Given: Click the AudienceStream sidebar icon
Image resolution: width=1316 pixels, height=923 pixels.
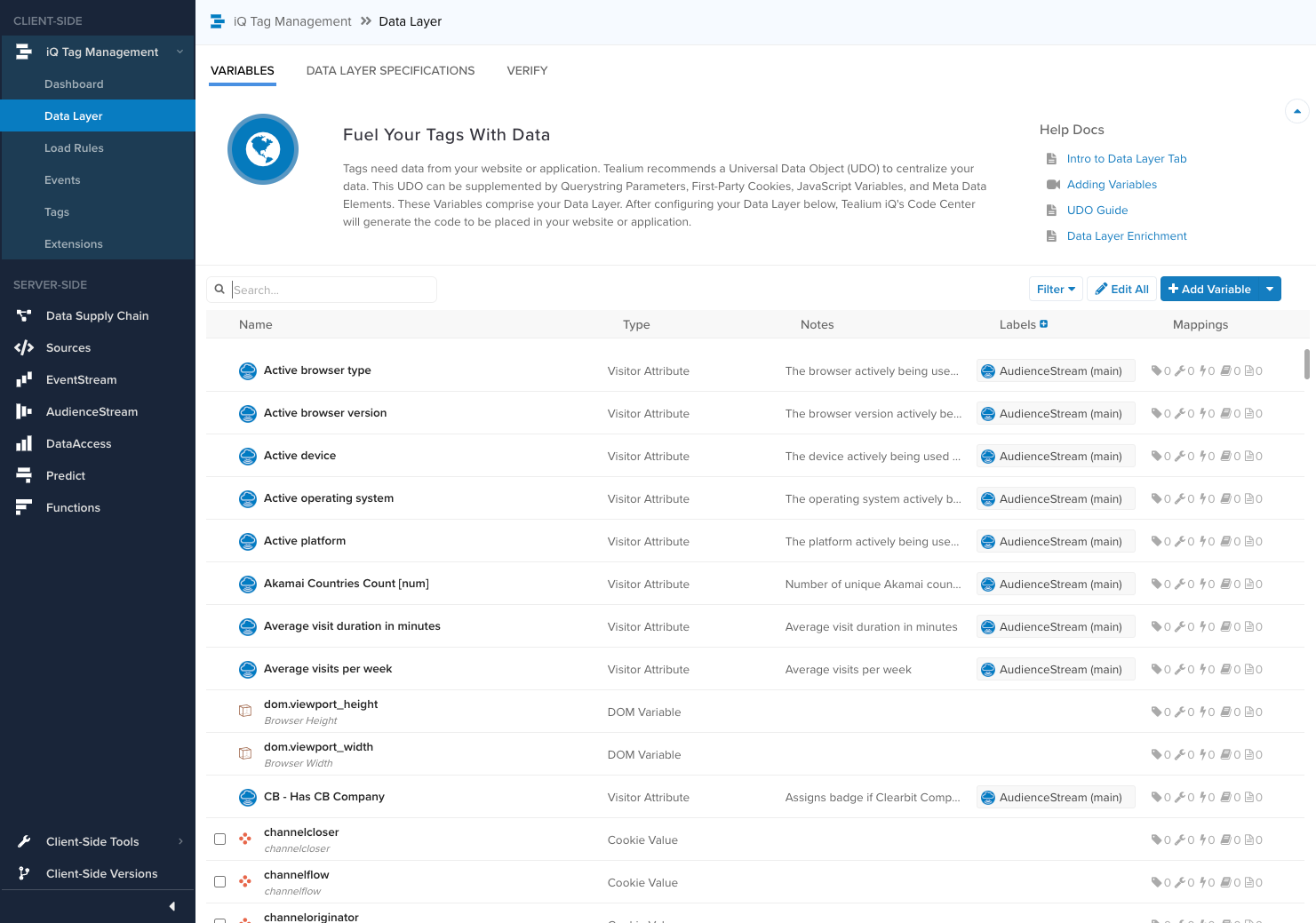Looking at the screenshot, I should (x=24, y=411).
